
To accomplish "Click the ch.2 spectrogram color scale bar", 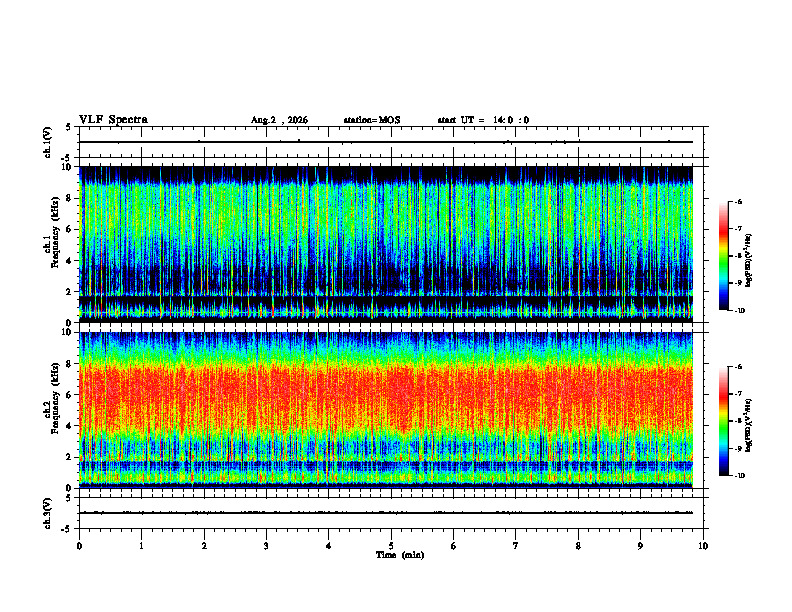I will click(723, 421).
